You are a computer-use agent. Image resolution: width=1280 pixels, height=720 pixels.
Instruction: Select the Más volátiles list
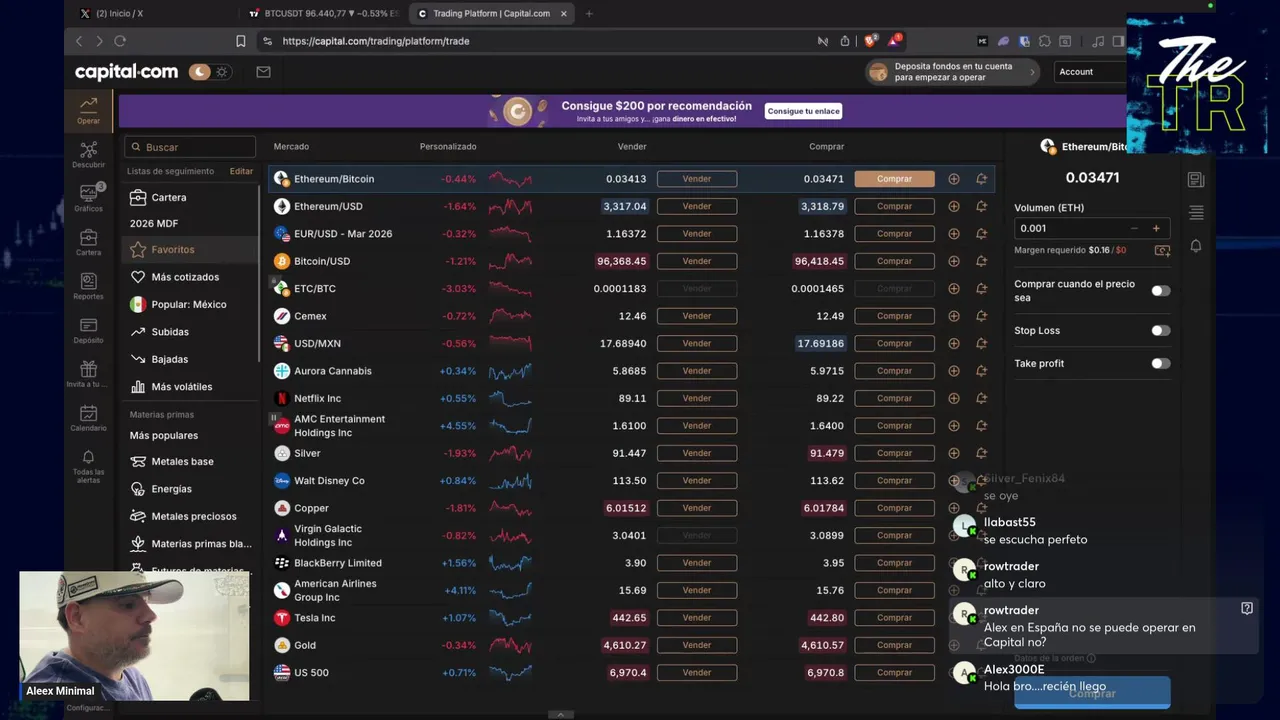[190, 387]
